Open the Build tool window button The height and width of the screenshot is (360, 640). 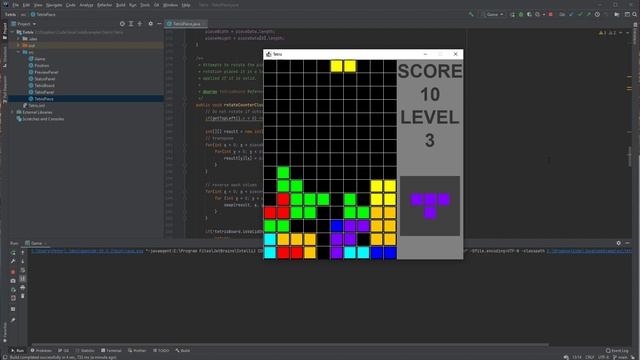[x=182, y=350]
